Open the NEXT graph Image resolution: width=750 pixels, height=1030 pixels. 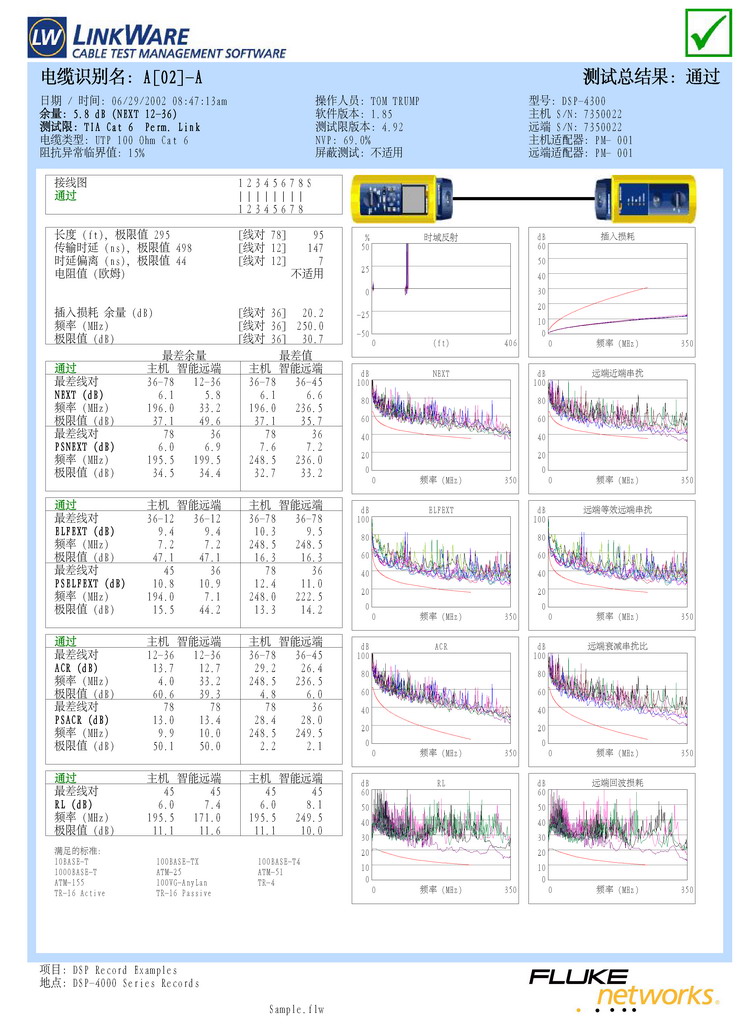[x=440, y=425]
